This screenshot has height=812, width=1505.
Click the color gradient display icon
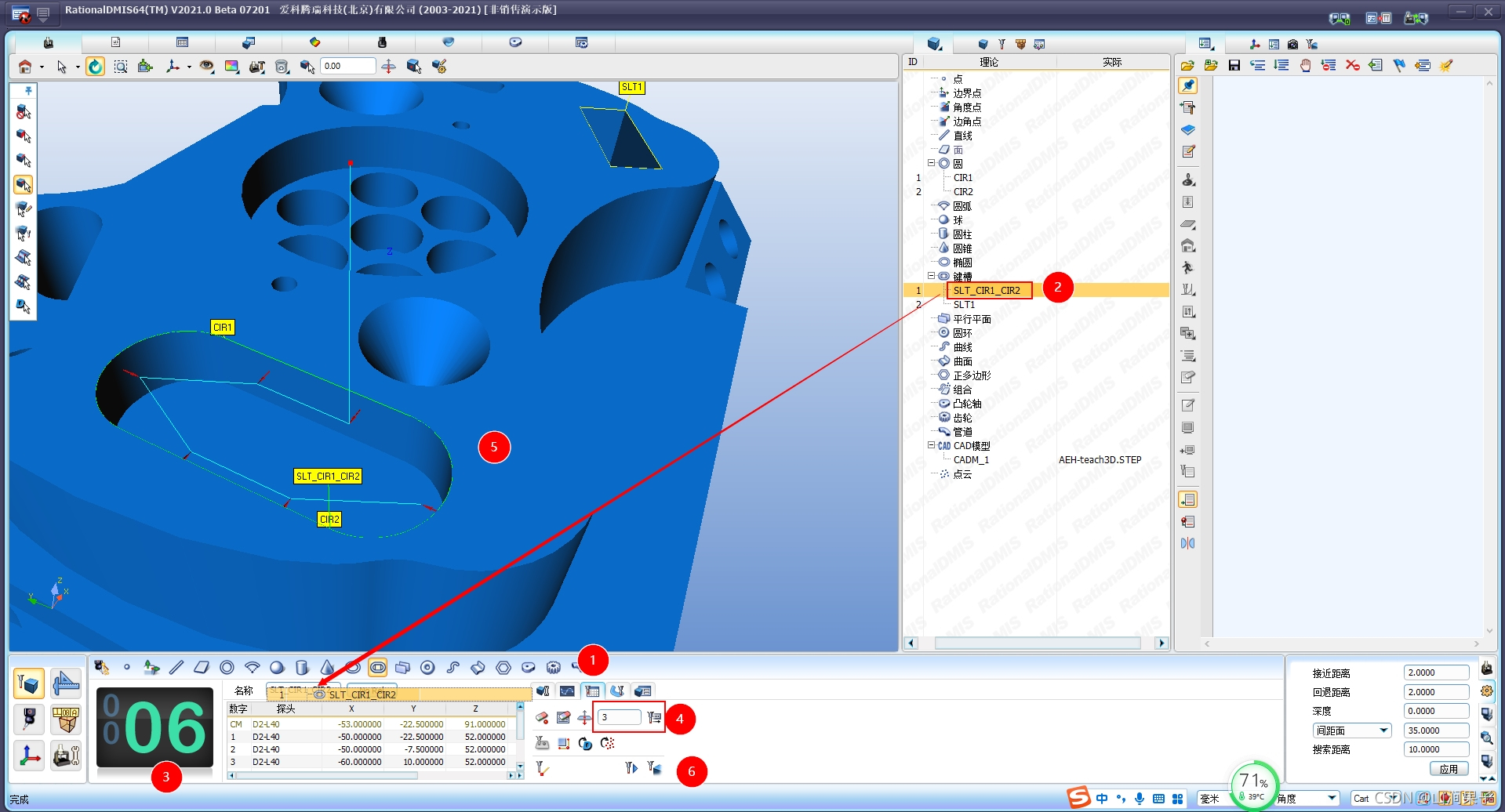[x=231, y=67]
